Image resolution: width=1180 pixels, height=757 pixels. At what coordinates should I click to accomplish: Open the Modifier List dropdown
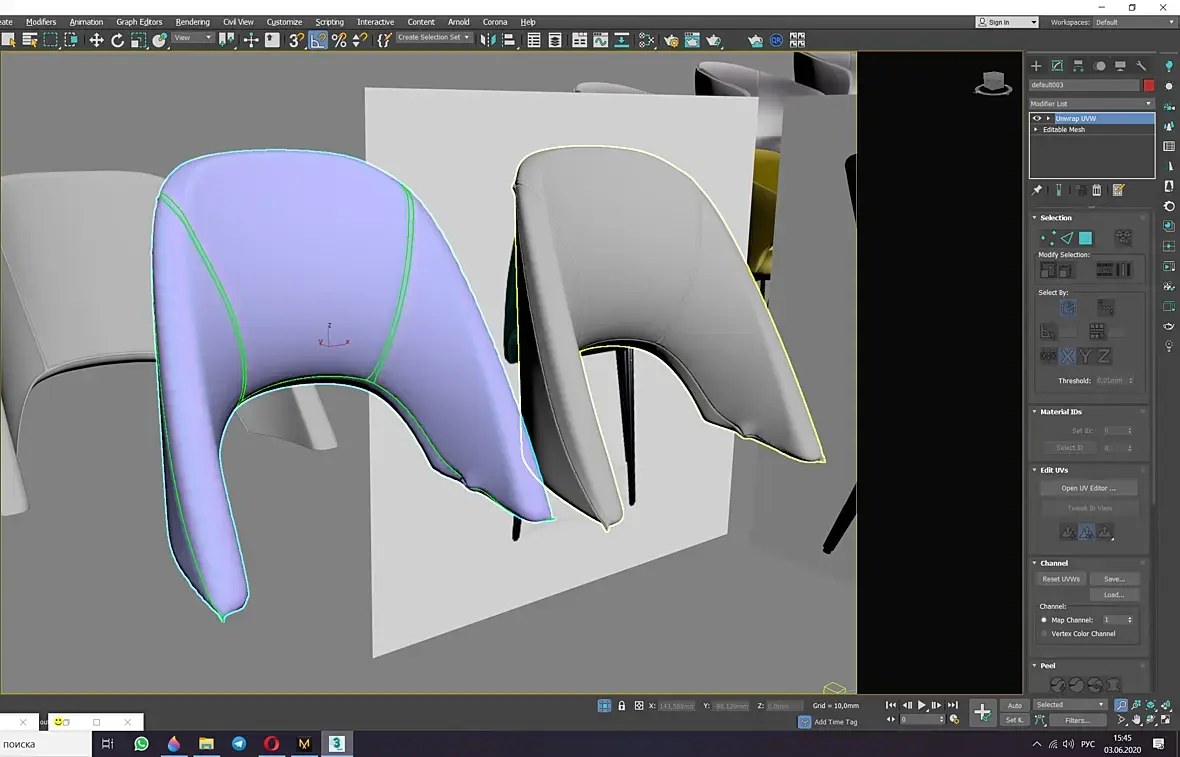1091,103
